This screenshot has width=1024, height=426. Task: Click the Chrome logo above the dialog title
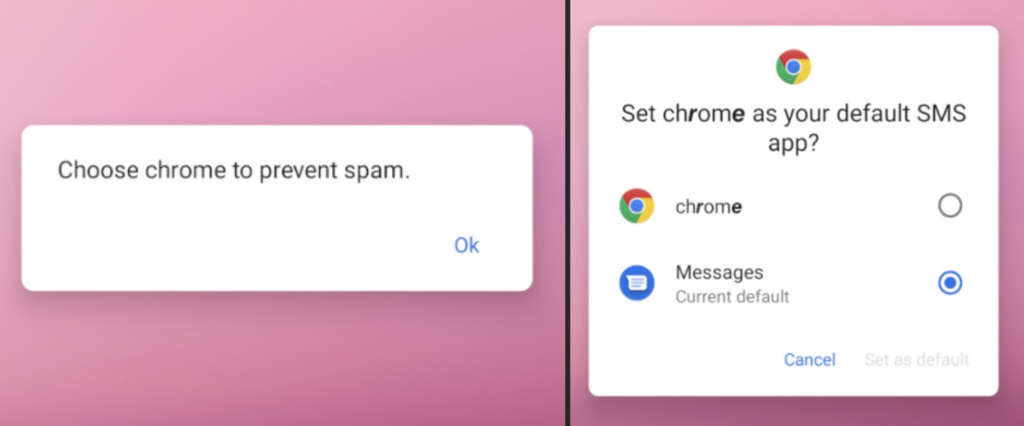pos(793,67)
